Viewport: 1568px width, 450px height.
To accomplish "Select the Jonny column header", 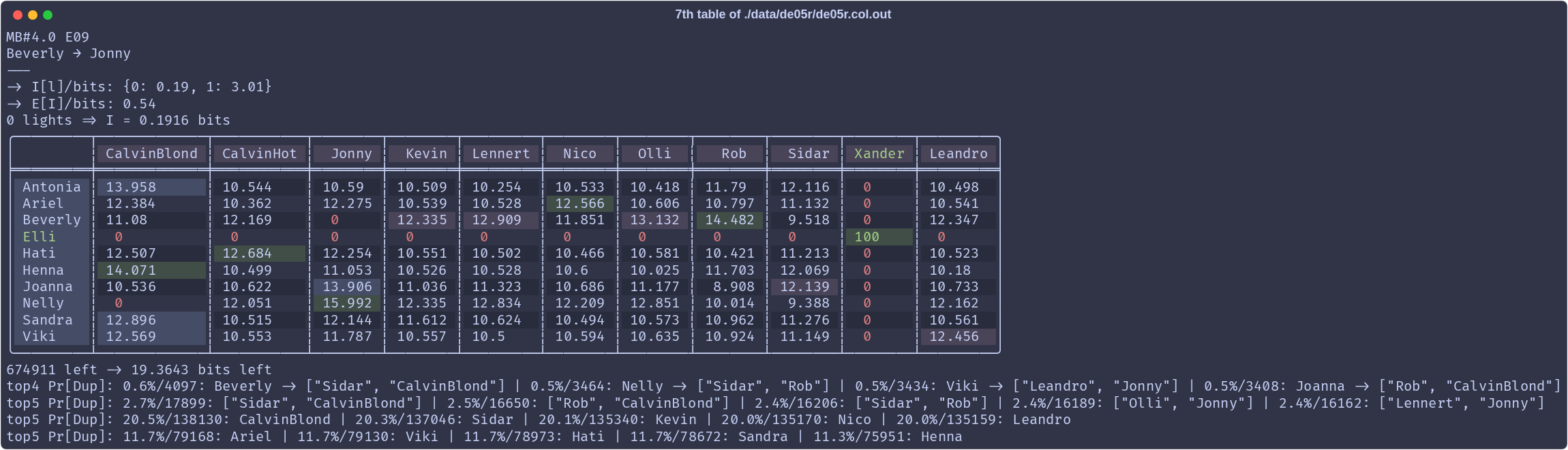I will pyautogui.click(x=347, y=154).
